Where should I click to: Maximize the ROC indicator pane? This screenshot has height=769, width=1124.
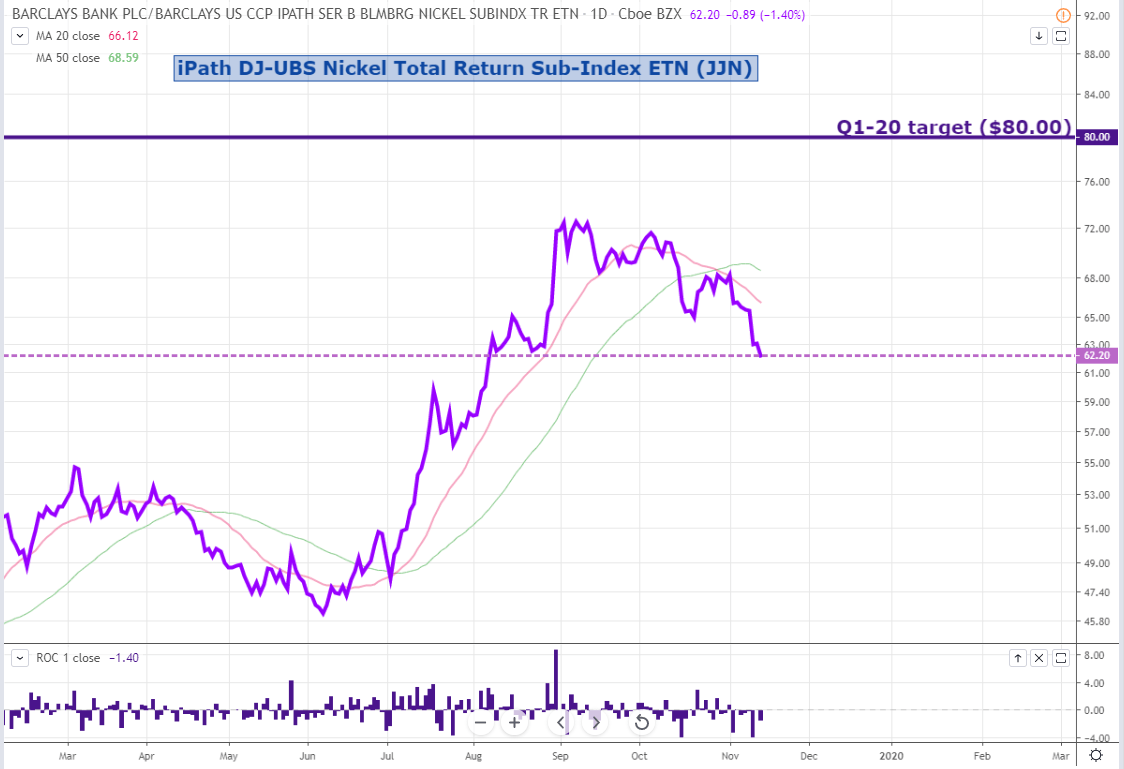(x=1062, y=658)
